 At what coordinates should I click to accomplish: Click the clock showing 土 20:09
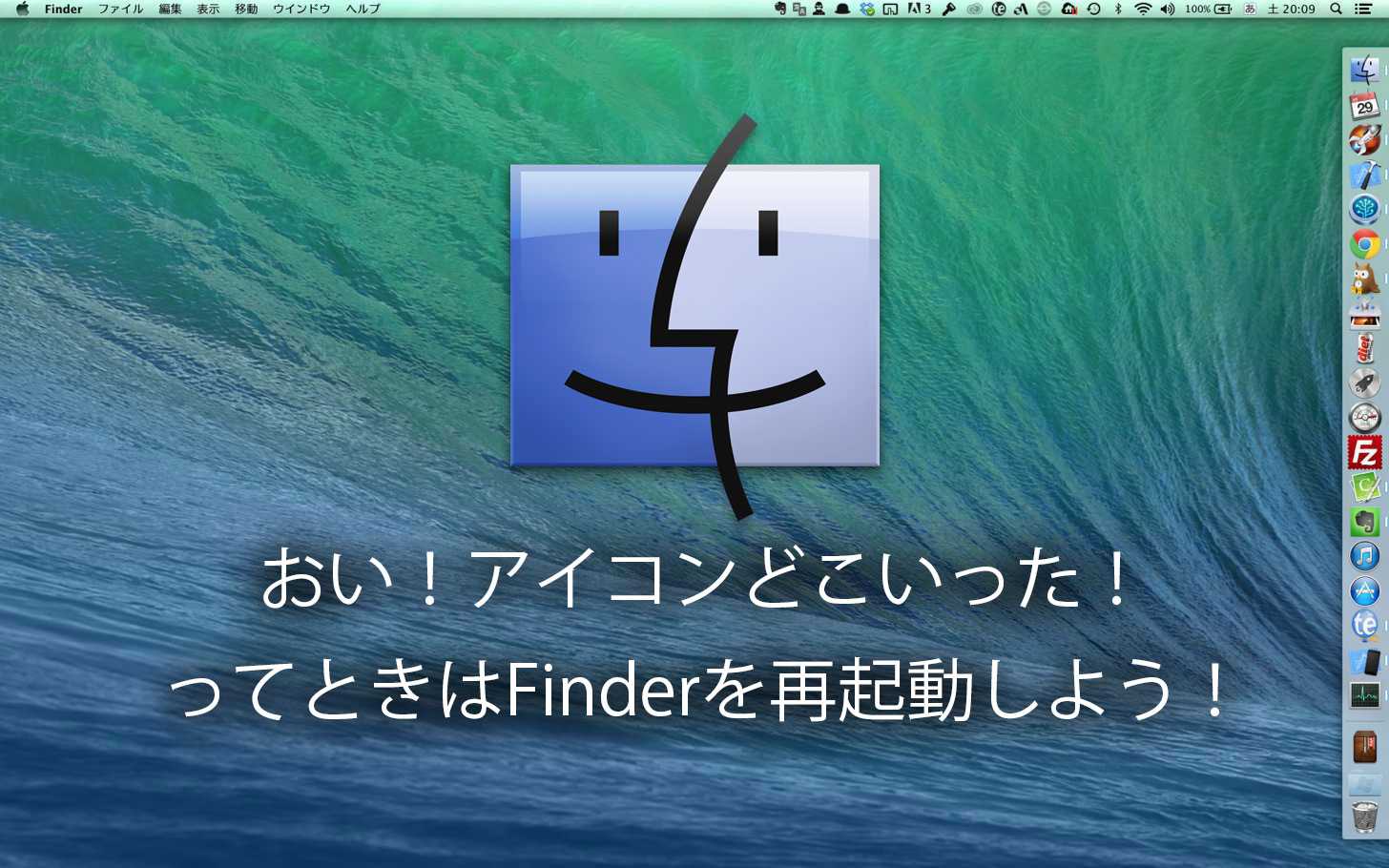click(1292, 9)
